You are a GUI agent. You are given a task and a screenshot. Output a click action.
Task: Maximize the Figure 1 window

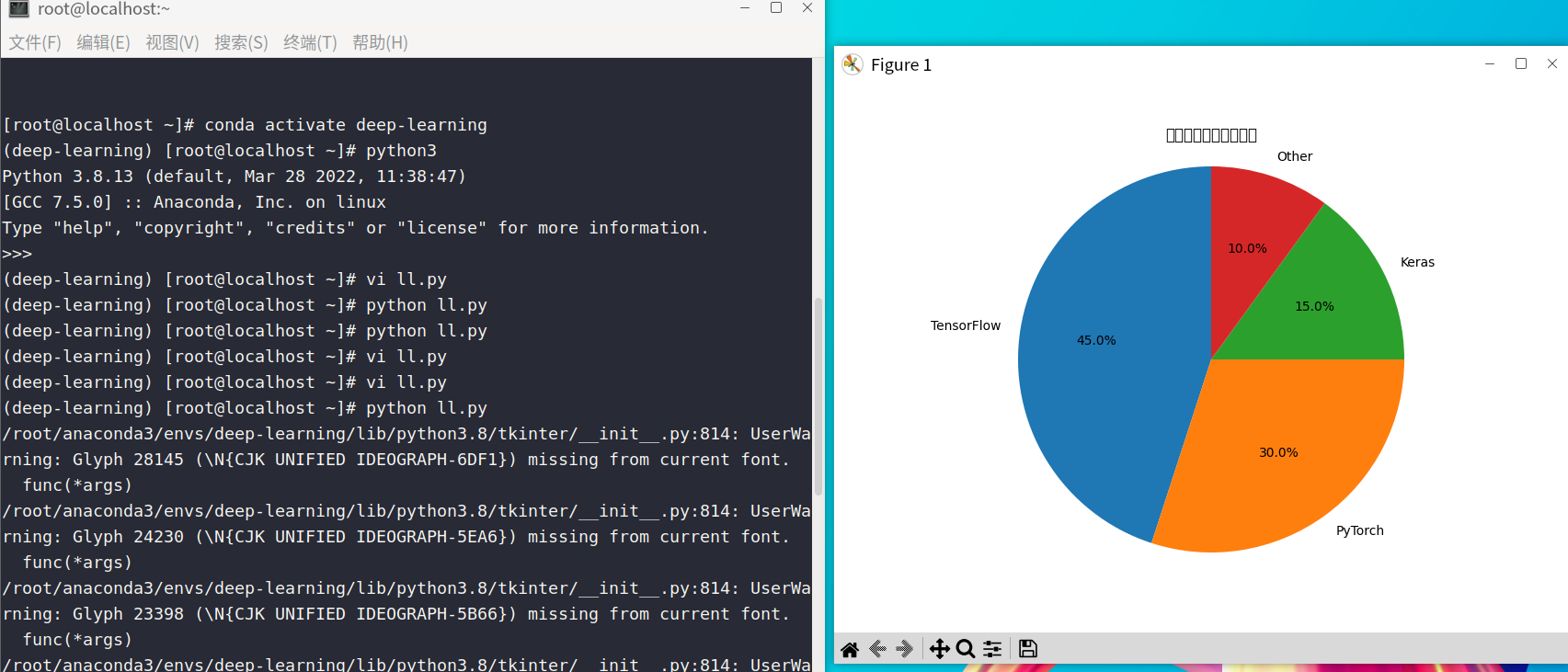(1521, 63)
